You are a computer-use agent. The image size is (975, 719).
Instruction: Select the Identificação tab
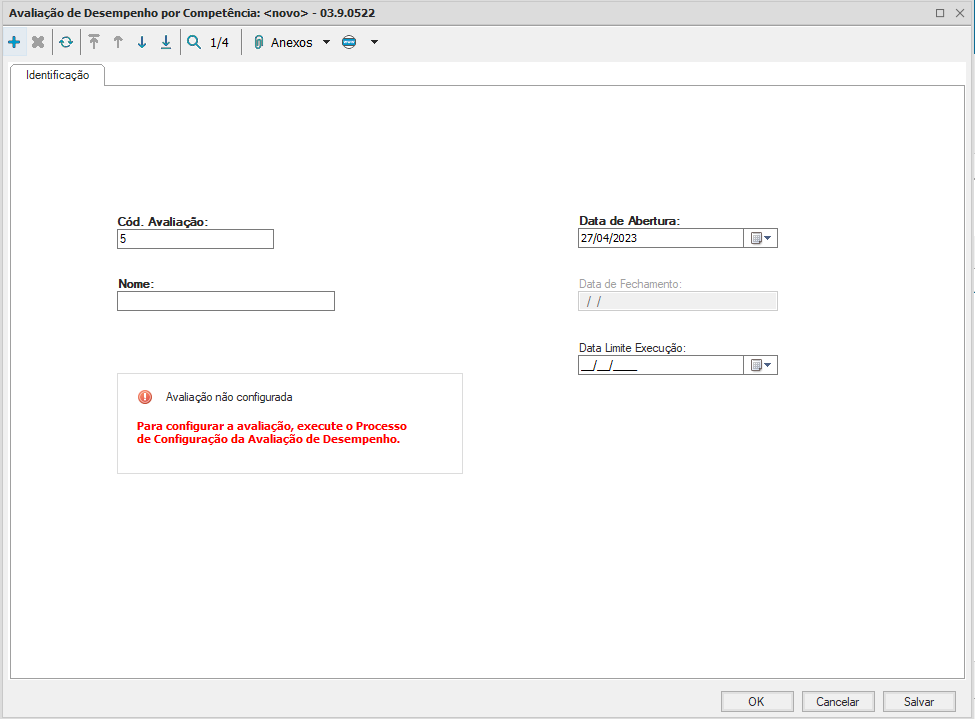(57, 75)
